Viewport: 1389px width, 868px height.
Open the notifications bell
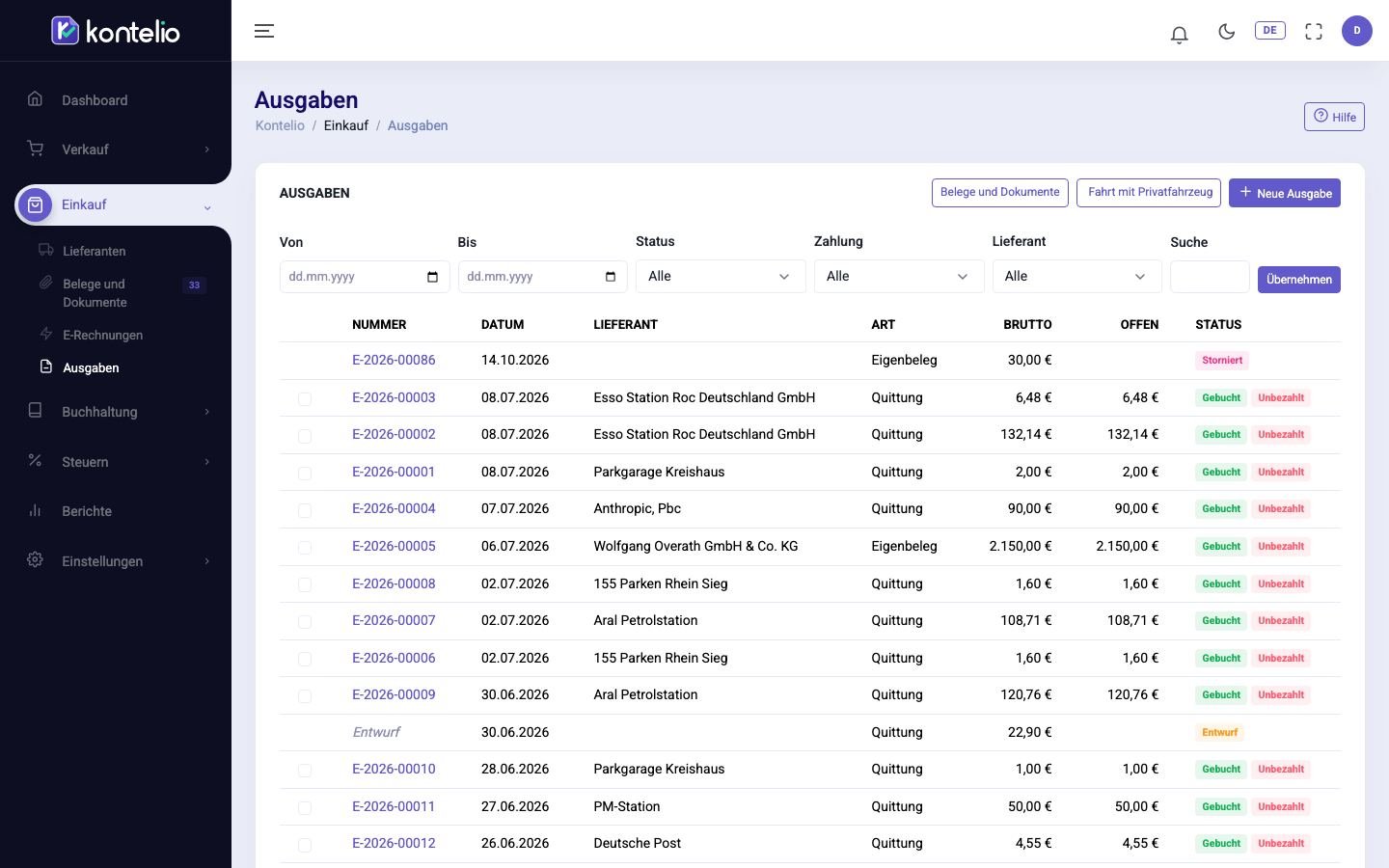click(x=1179, y=34)
